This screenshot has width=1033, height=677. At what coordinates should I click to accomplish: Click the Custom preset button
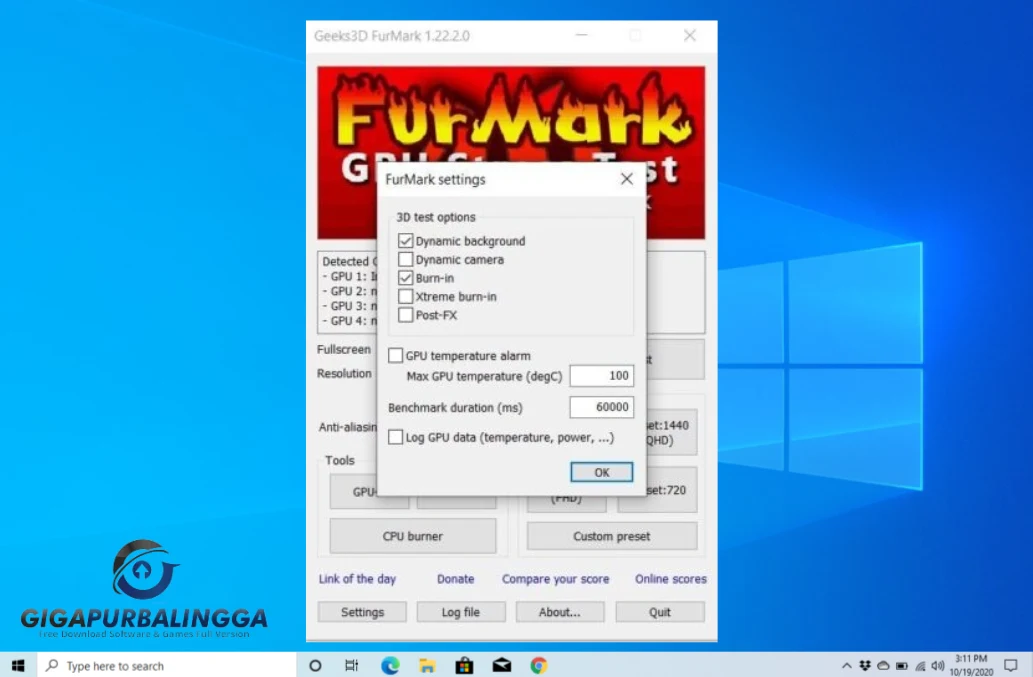coord(612,536)
